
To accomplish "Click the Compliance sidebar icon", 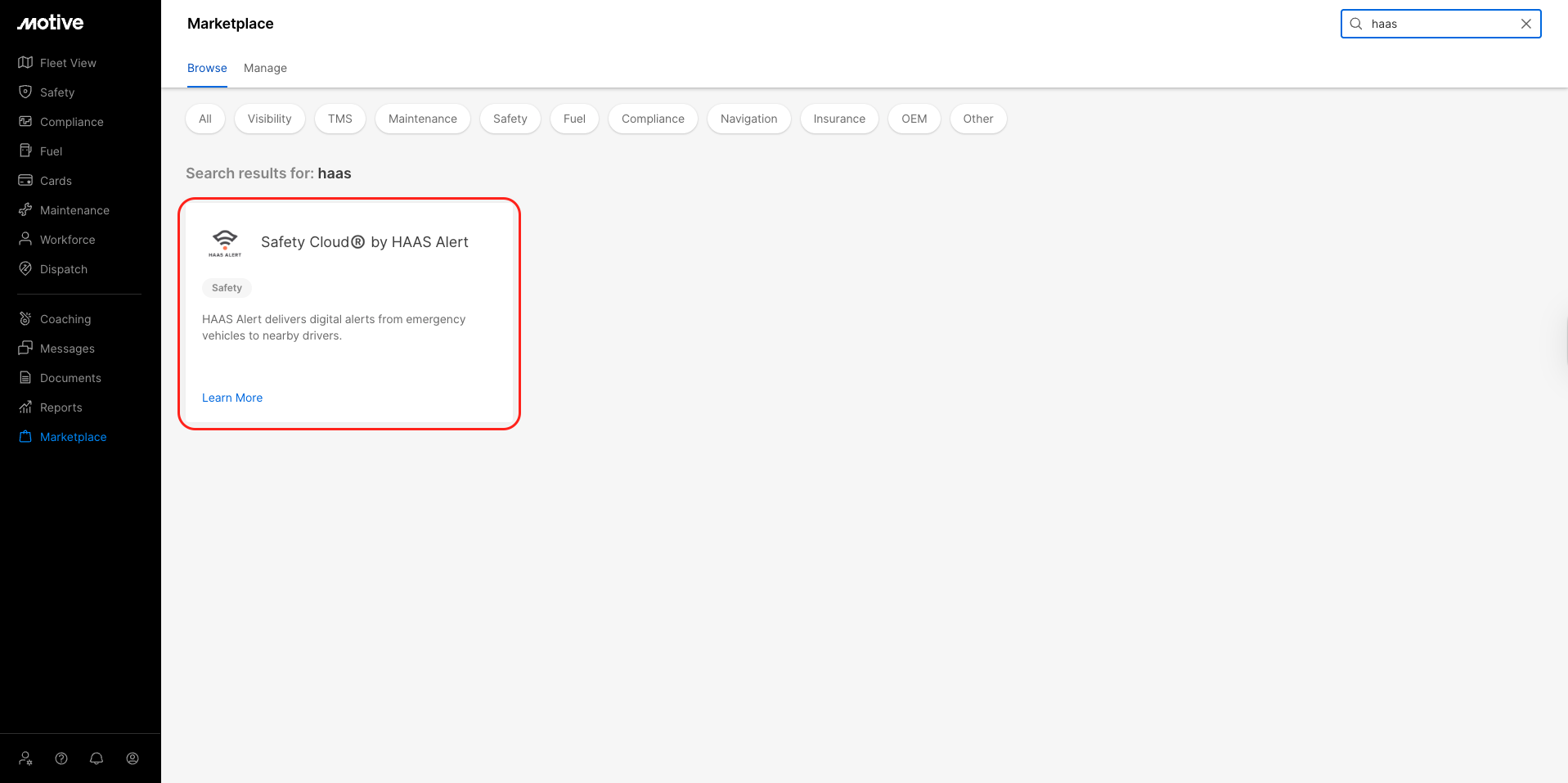I will [25, 121].
